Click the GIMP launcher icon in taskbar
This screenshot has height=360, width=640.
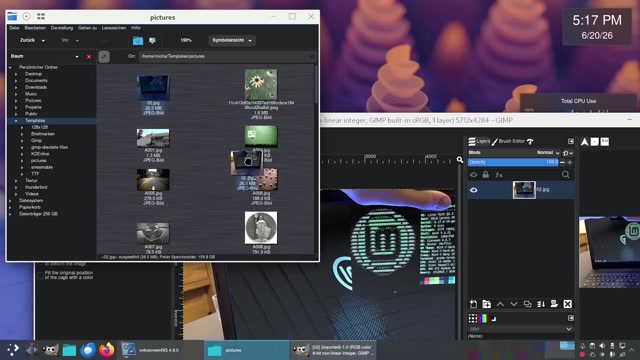(50, 350)
